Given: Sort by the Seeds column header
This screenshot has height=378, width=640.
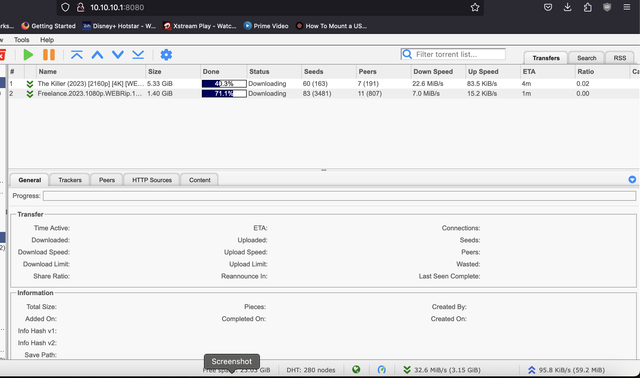Looking at the screenshot, I should [329, 71].
